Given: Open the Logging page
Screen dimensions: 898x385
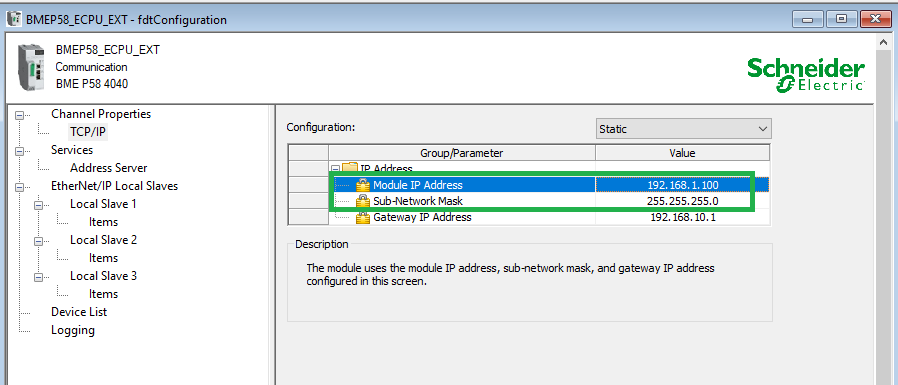Looking at the screenshot, I should [73, 330].
